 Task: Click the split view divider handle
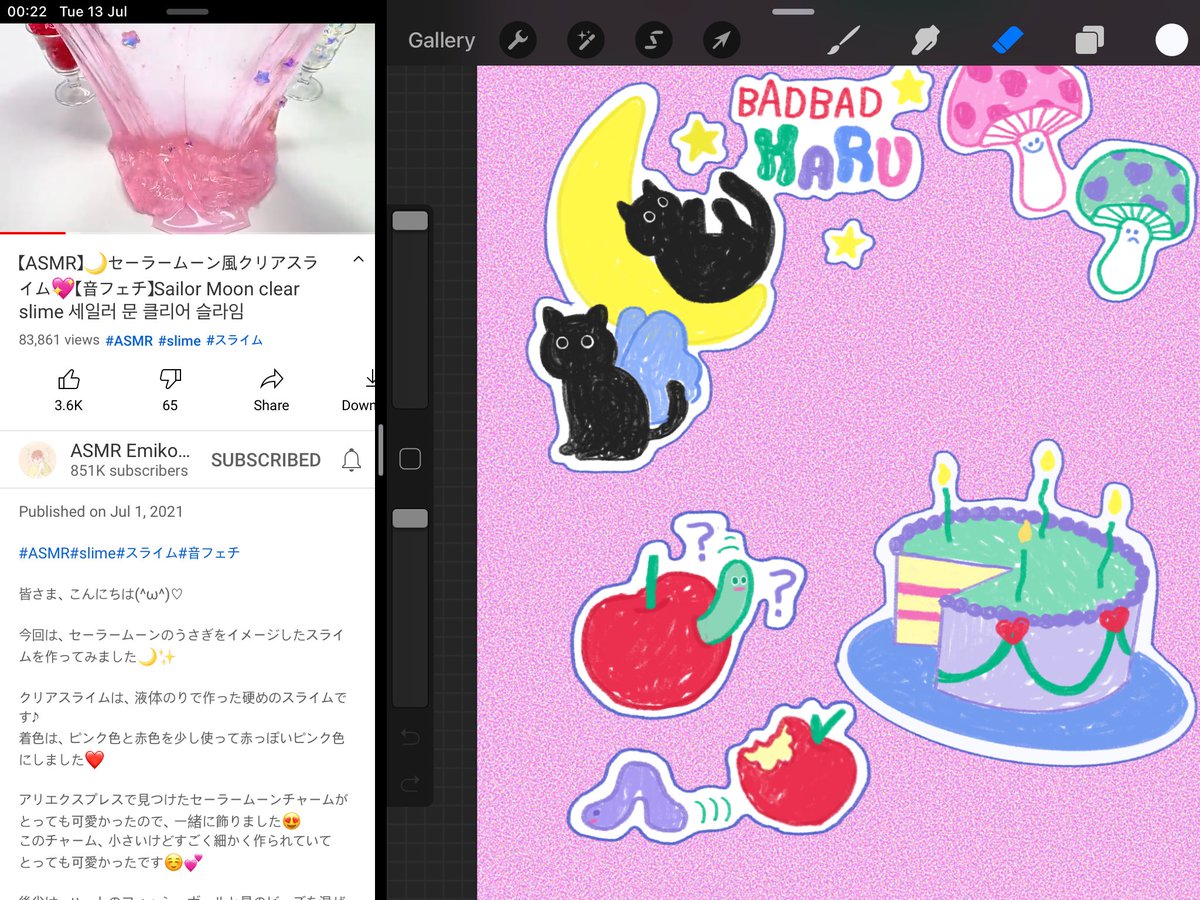point(379,450)
